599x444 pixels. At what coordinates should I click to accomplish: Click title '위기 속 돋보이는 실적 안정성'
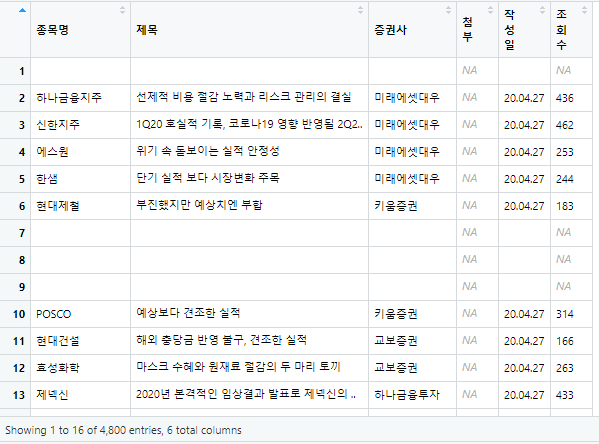208,151
